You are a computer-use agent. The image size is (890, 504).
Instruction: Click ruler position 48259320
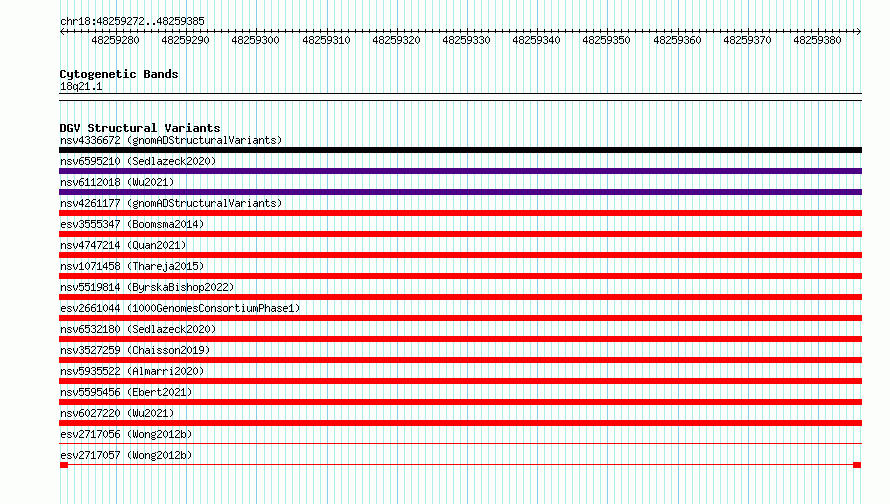coord(396,40)
